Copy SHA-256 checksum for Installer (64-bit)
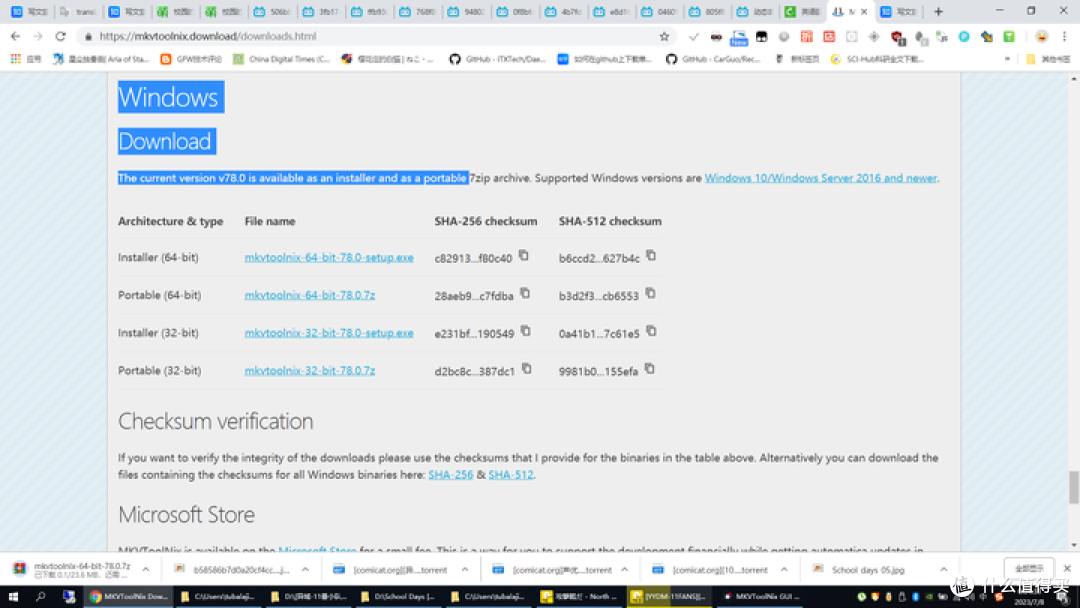The height and width of the screenshot is (608, 1080). (x=523, y=256)
